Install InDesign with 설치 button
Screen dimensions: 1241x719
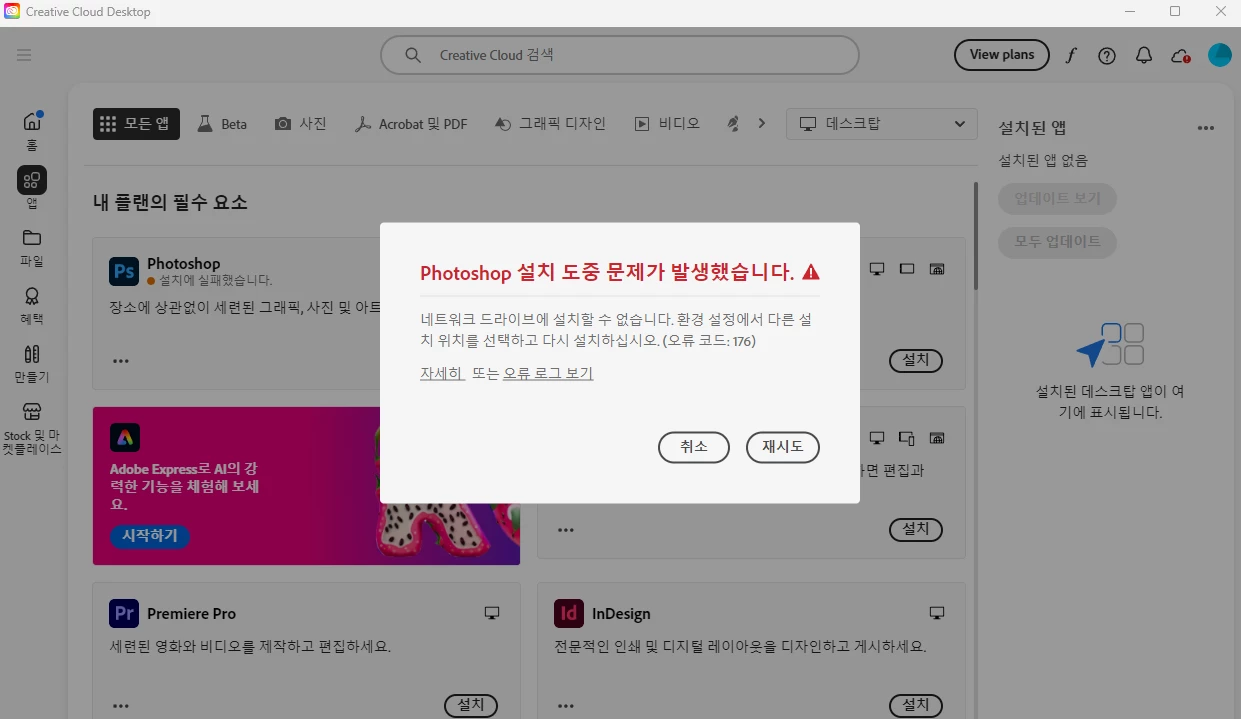pos(916,705)
